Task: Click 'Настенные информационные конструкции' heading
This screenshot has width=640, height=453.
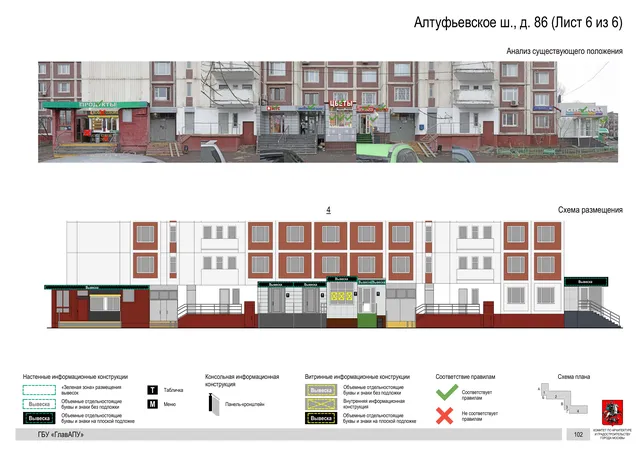Action: point(75,377)
